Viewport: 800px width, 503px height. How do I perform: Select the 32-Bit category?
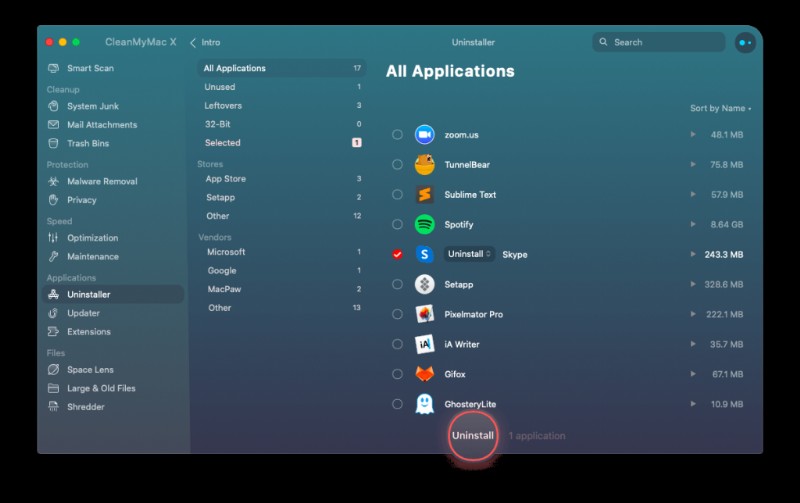click(x=282, y=124)
